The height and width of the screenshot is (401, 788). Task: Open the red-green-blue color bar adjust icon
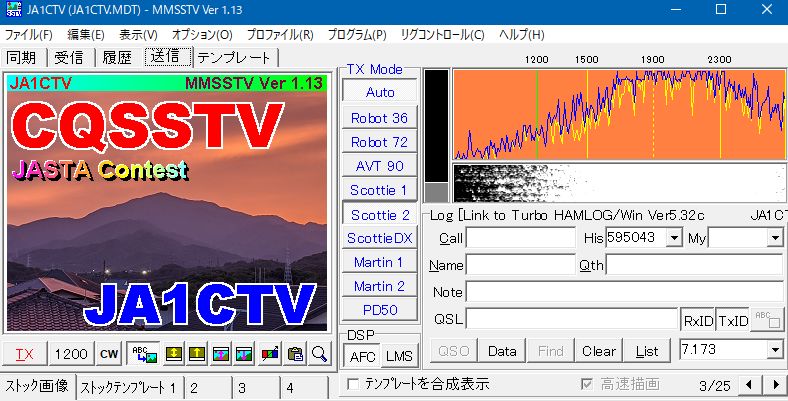point(270,354)
